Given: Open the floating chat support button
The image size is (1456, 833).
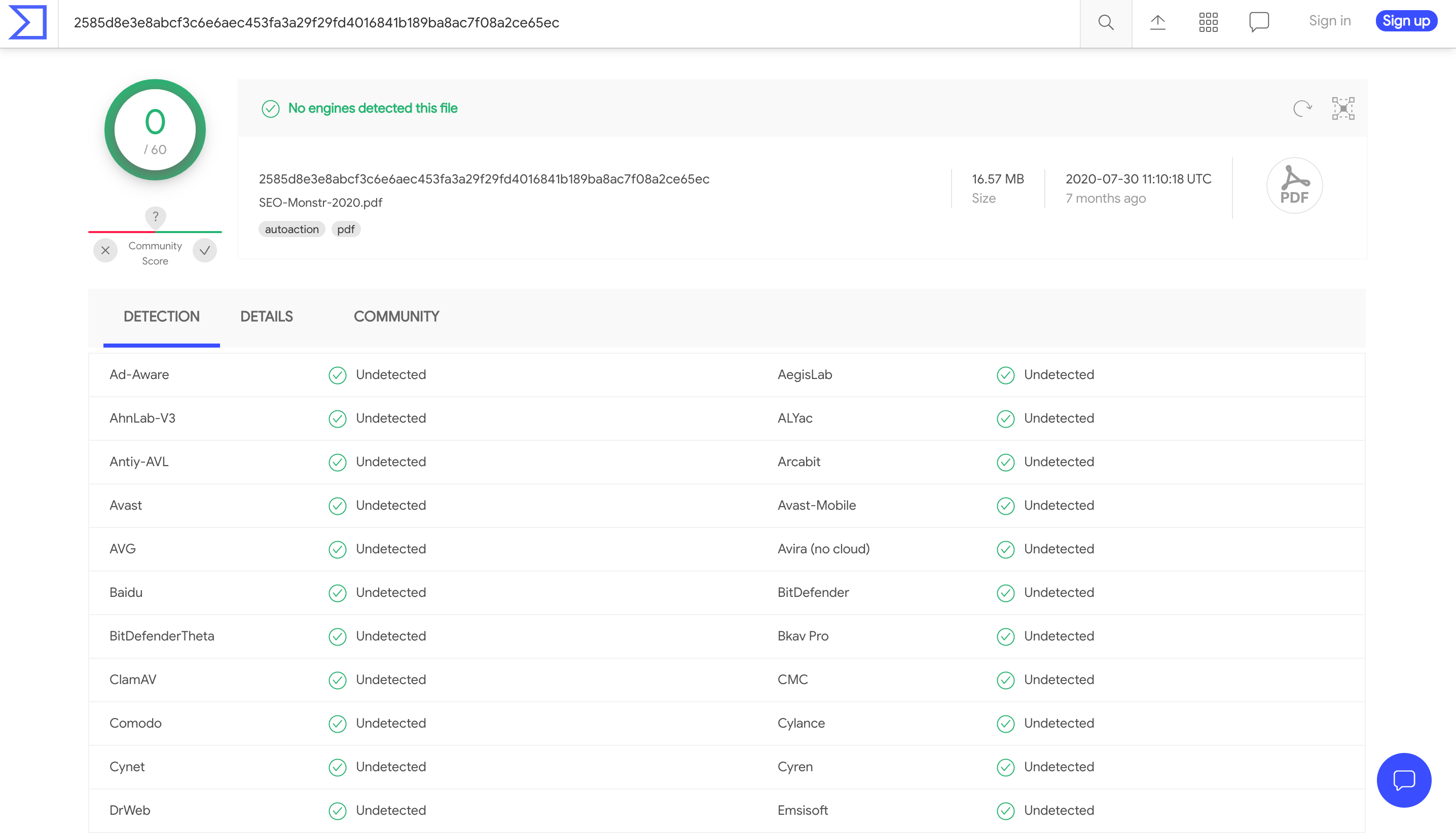Looking at the screenshot, I should coord(1403,780).
